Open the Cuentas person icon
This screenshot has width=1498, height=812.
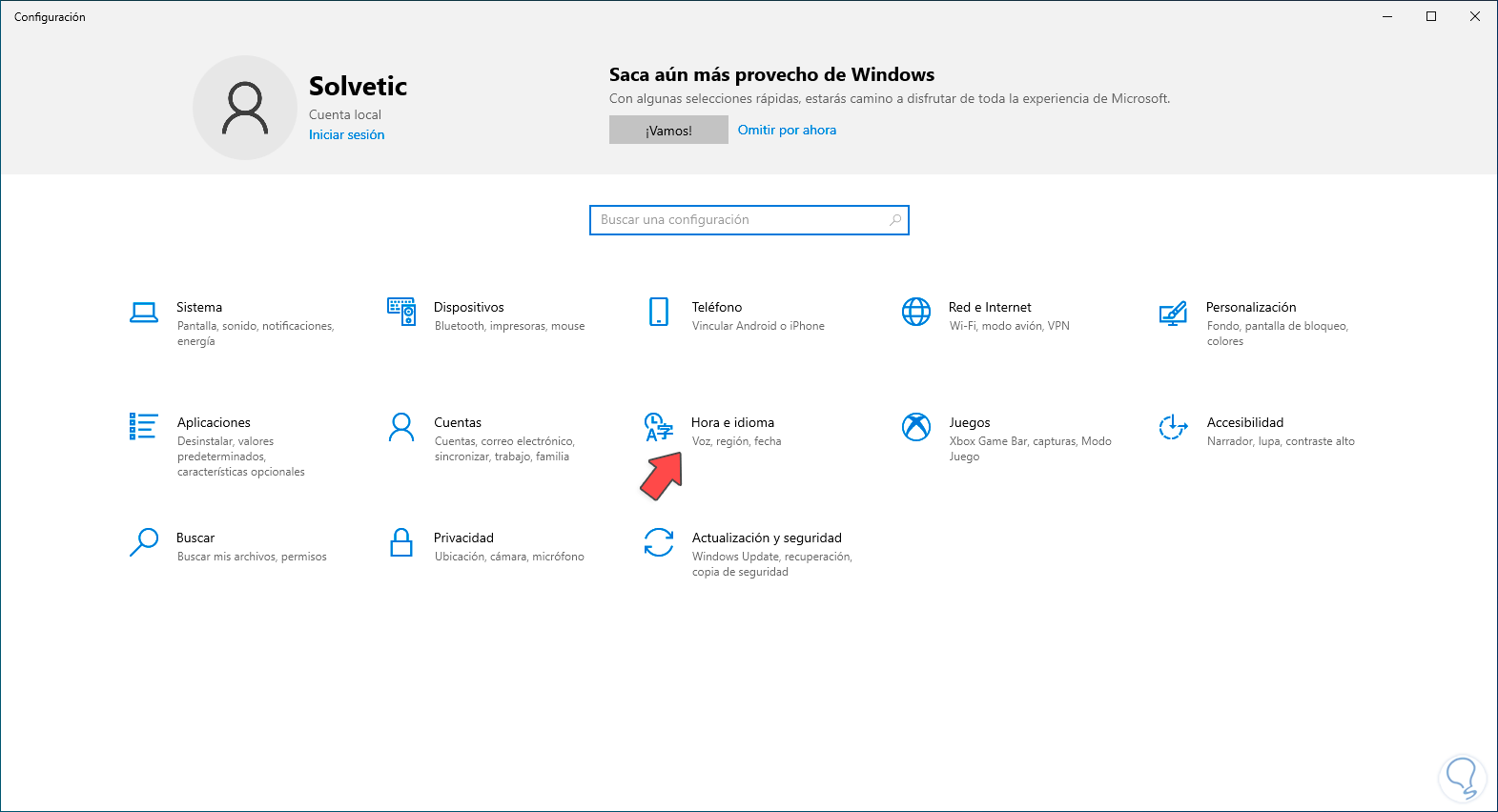[x=401, y=427]
